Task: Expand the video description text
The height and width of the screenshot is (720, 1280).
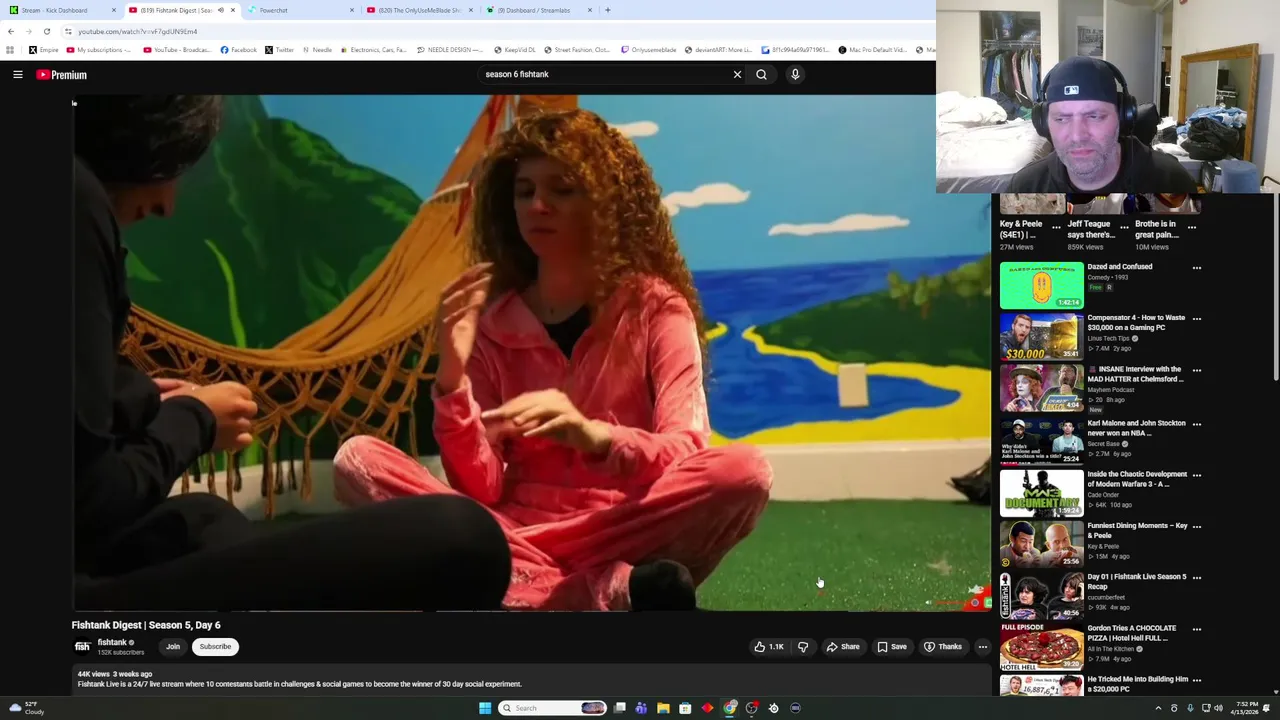Action: 300,684
